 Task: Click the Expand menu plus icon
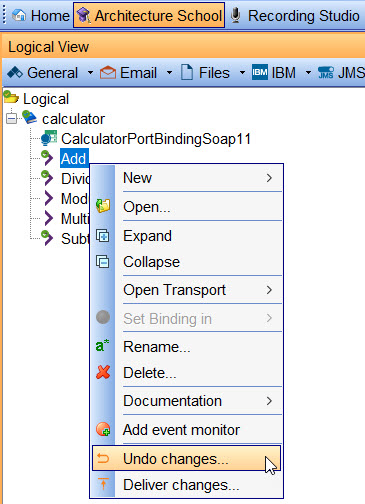coord(103,236)
